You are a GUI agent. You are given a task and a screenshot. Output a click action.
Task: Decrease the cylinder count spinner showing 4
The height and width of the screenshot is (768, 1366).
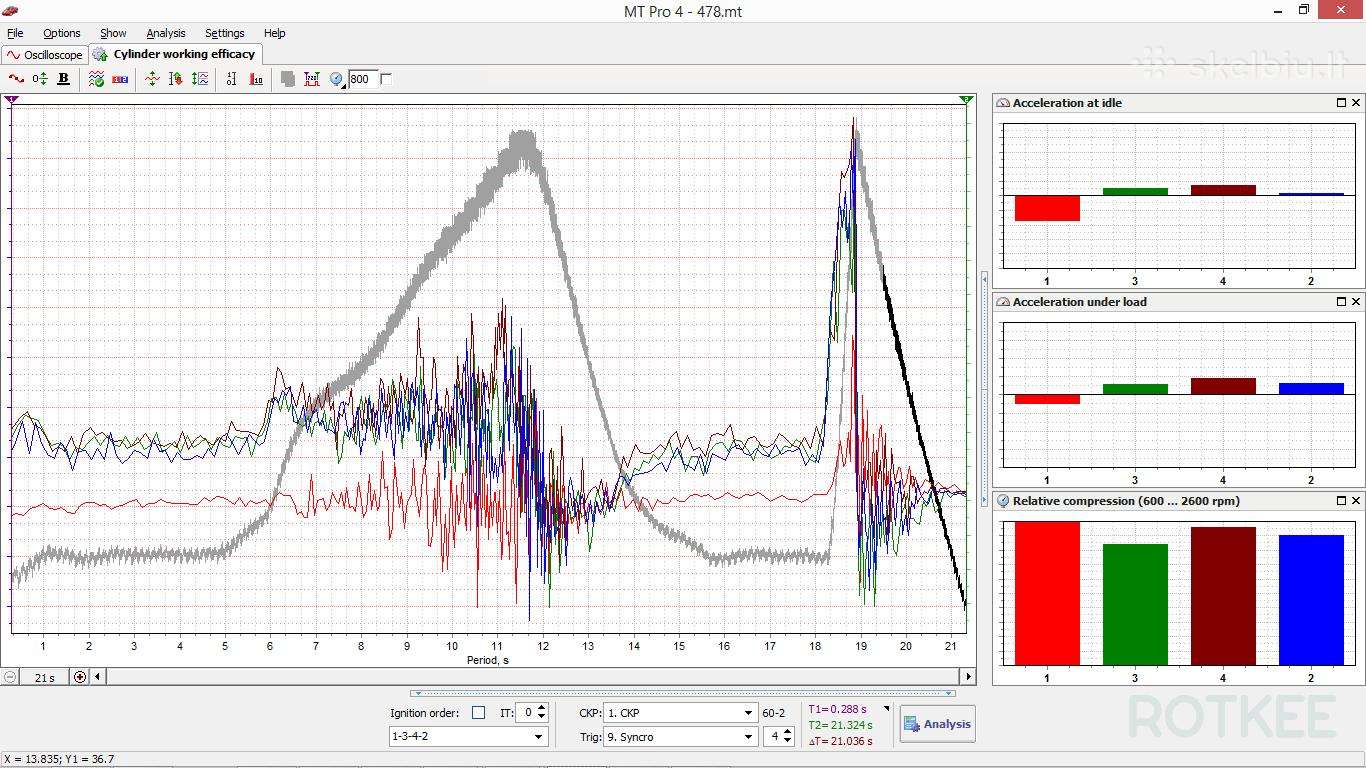[x=788, y=741]
